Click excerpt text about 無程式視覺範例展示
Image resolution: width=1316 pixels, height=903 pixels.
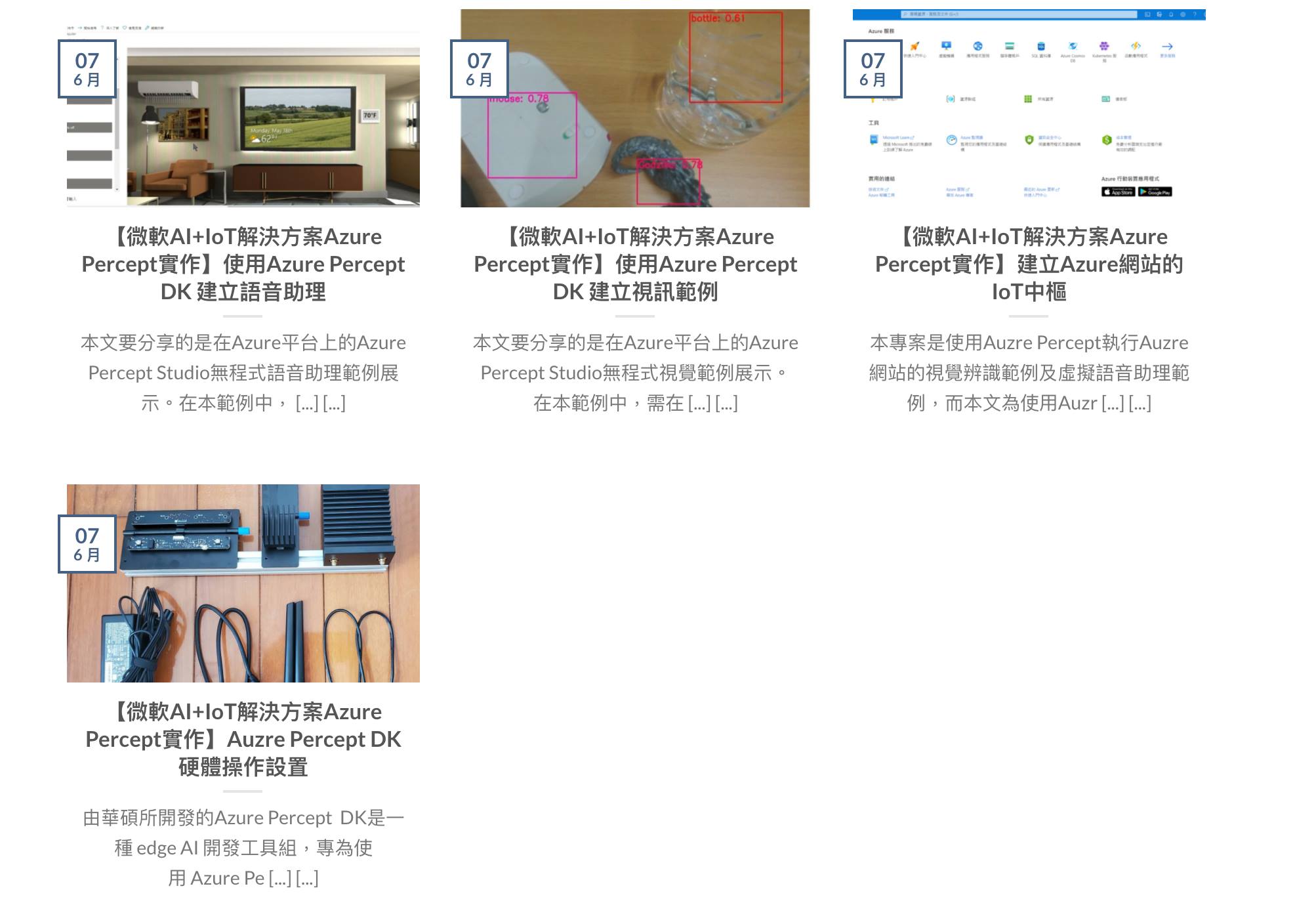(x=635, y=373)
